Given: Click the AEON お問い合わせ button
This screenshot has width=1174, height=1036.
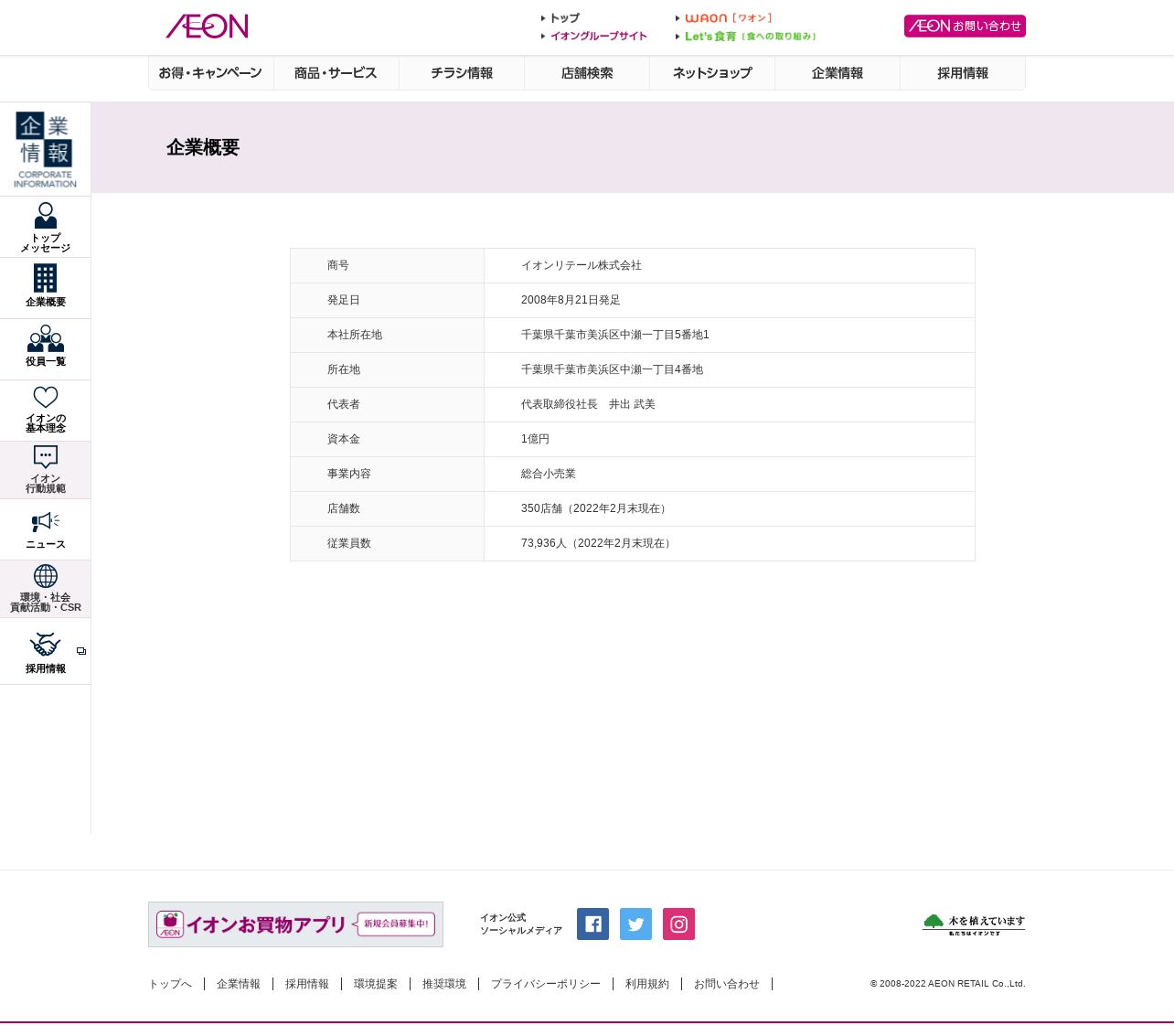Looking at the screenshot, I should tap(965, 26).
